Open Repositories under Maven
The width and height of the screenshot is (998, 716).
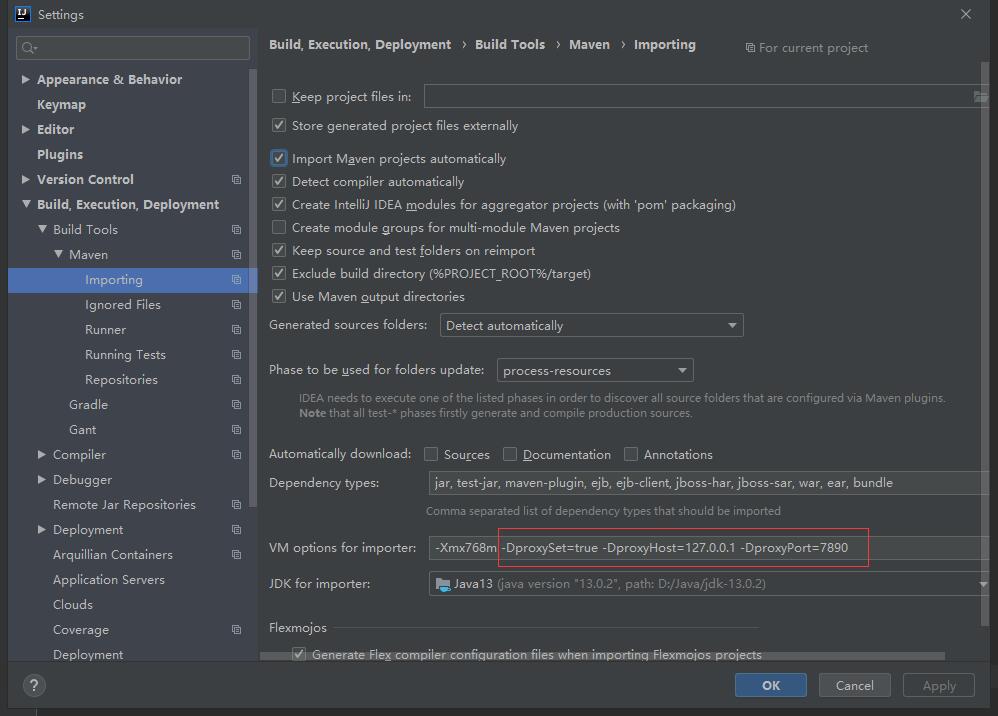pyautogui.click(x=122, y=379)
